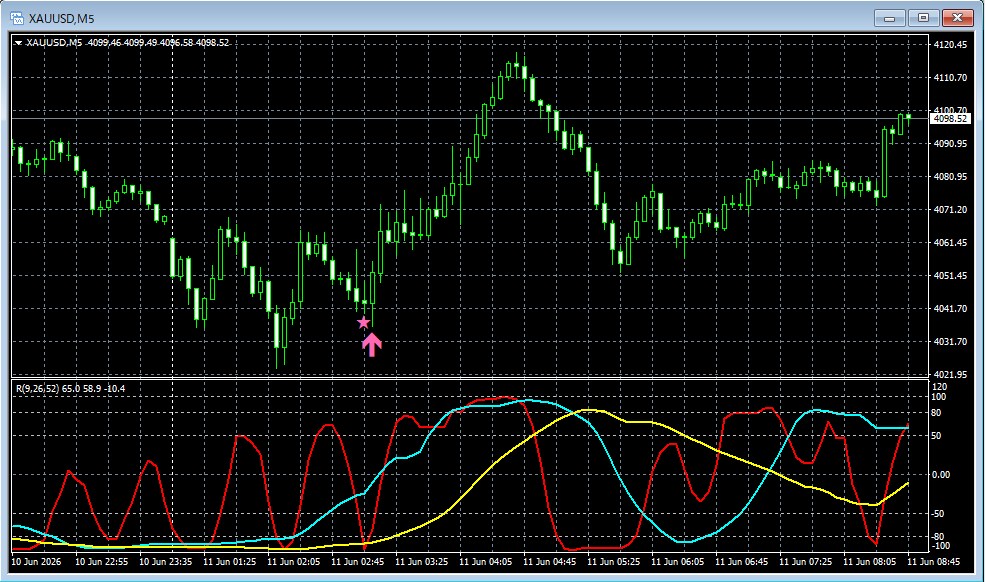
Task: Click time axis label 11 Jun 04:45
Action: [550, 561]
